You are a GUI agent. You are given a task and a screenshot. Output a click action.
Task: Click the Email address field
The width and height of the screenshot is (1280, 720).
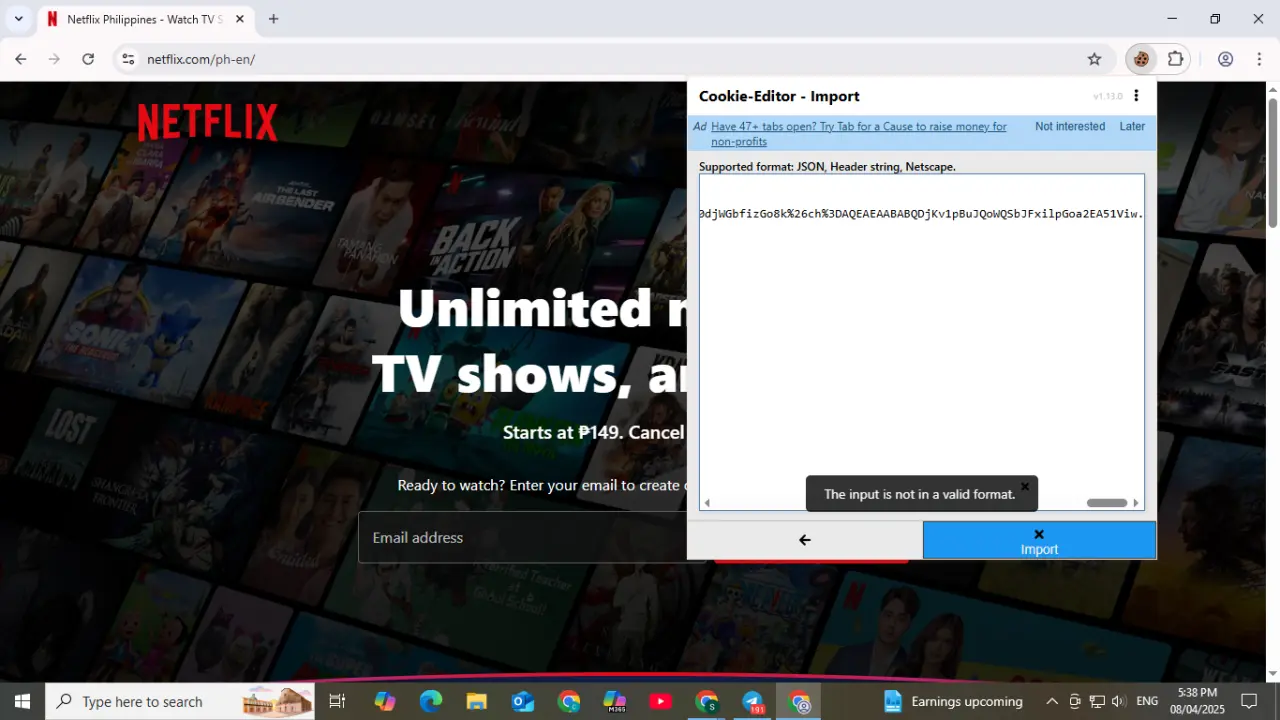point(532,537)
